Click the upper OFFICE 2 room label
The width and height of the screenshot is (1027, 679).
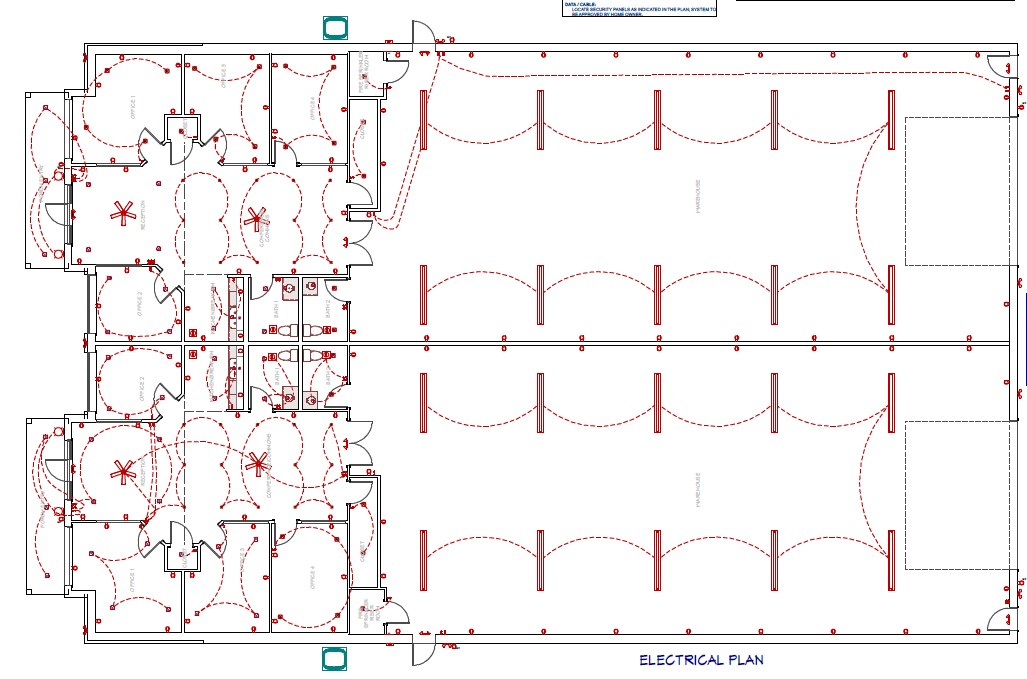coord(140,304)
